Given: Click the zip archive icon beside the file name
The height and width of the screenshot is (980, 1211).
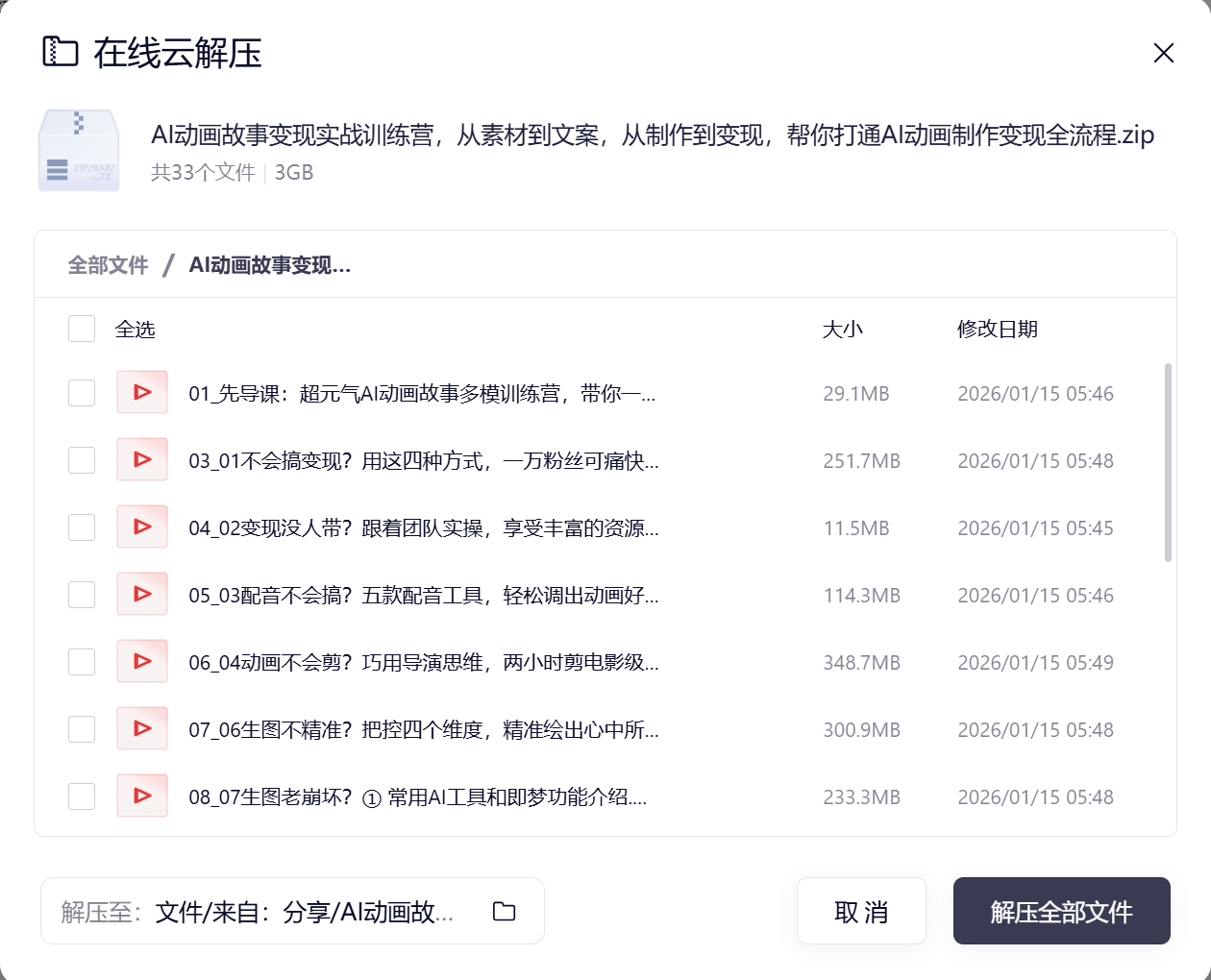Looking at the screenshot, I should pos(78,150).
